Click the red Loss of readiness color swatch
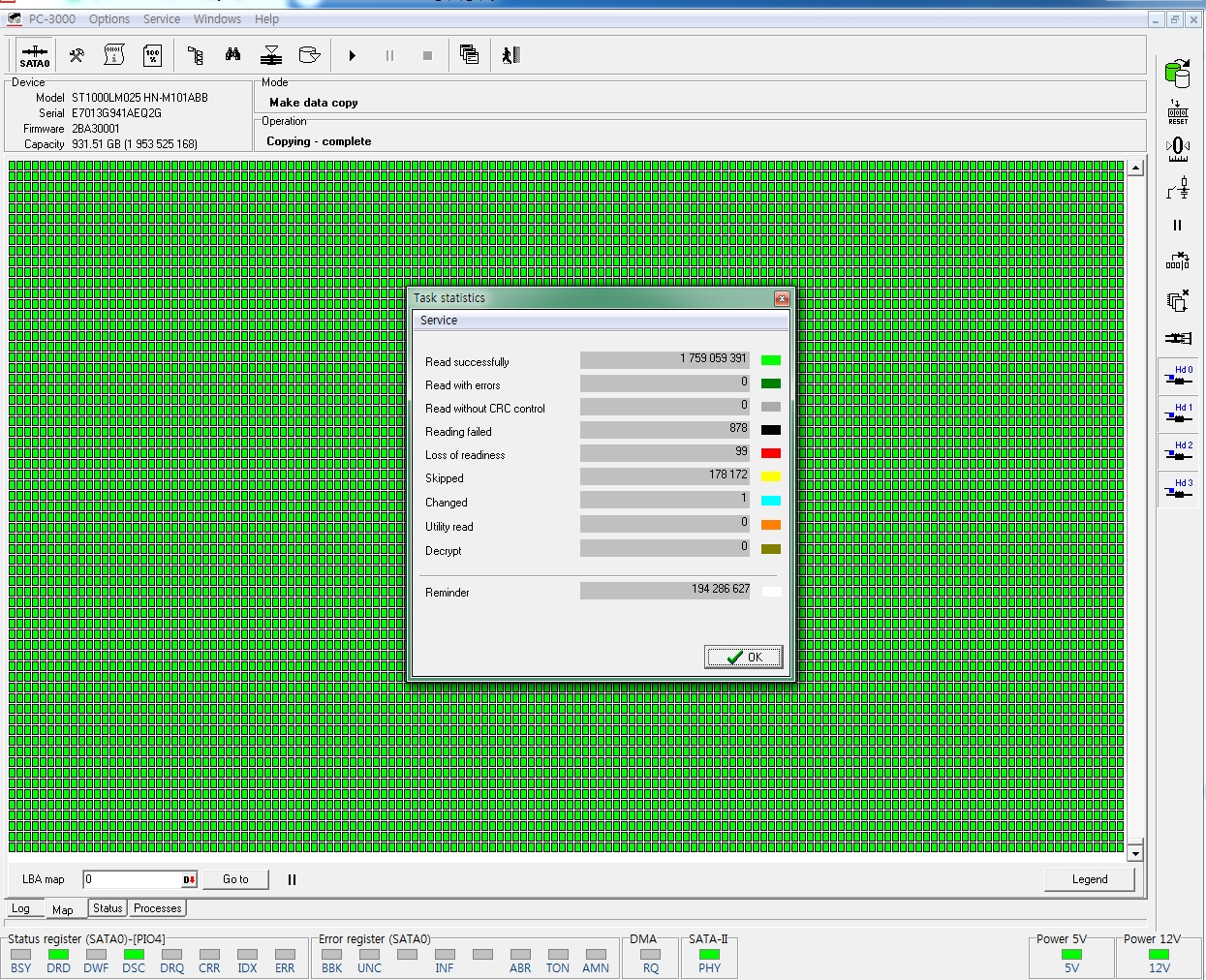The image size is (1206, 980). pyautogui.click(x=771, y=453)
